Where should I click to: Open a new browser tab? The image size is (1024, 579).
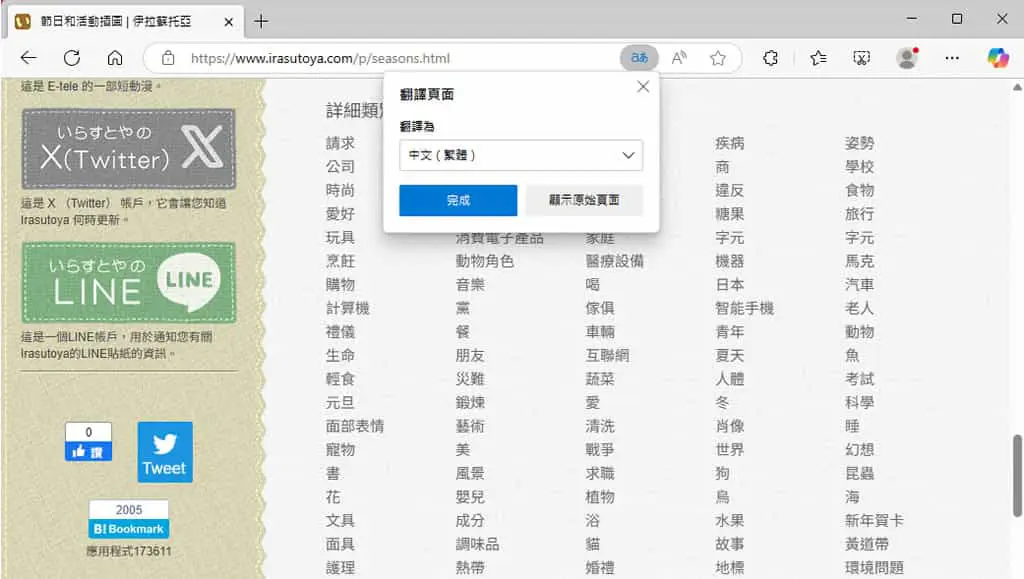pos(261,22)
